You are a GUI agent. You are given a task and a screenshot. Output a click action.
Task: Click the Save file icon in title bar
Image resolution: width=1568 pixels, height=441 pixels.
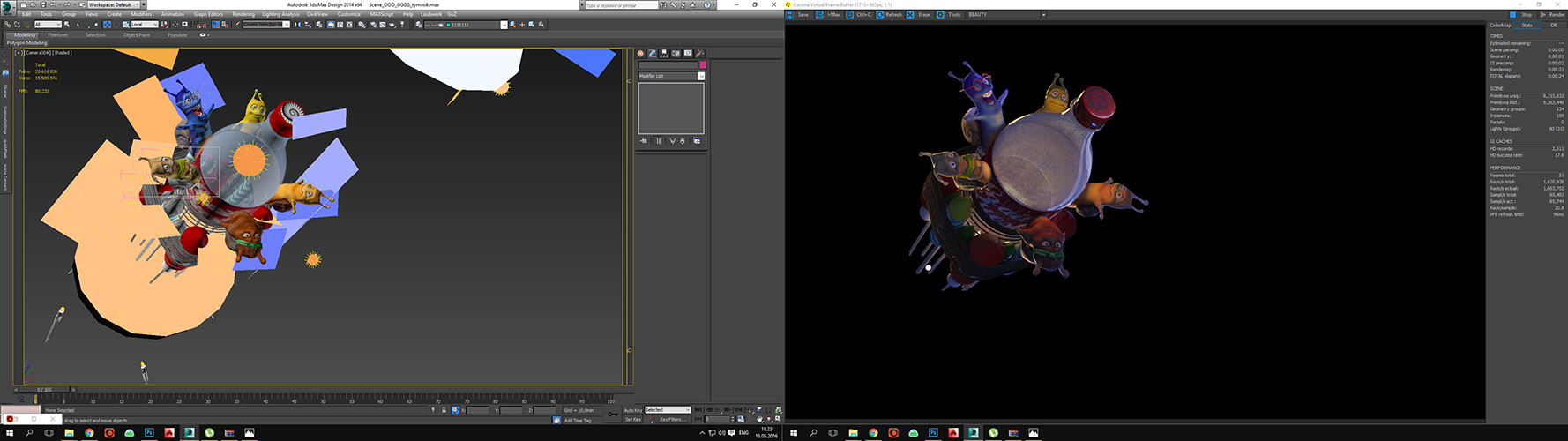pos(43,4)
